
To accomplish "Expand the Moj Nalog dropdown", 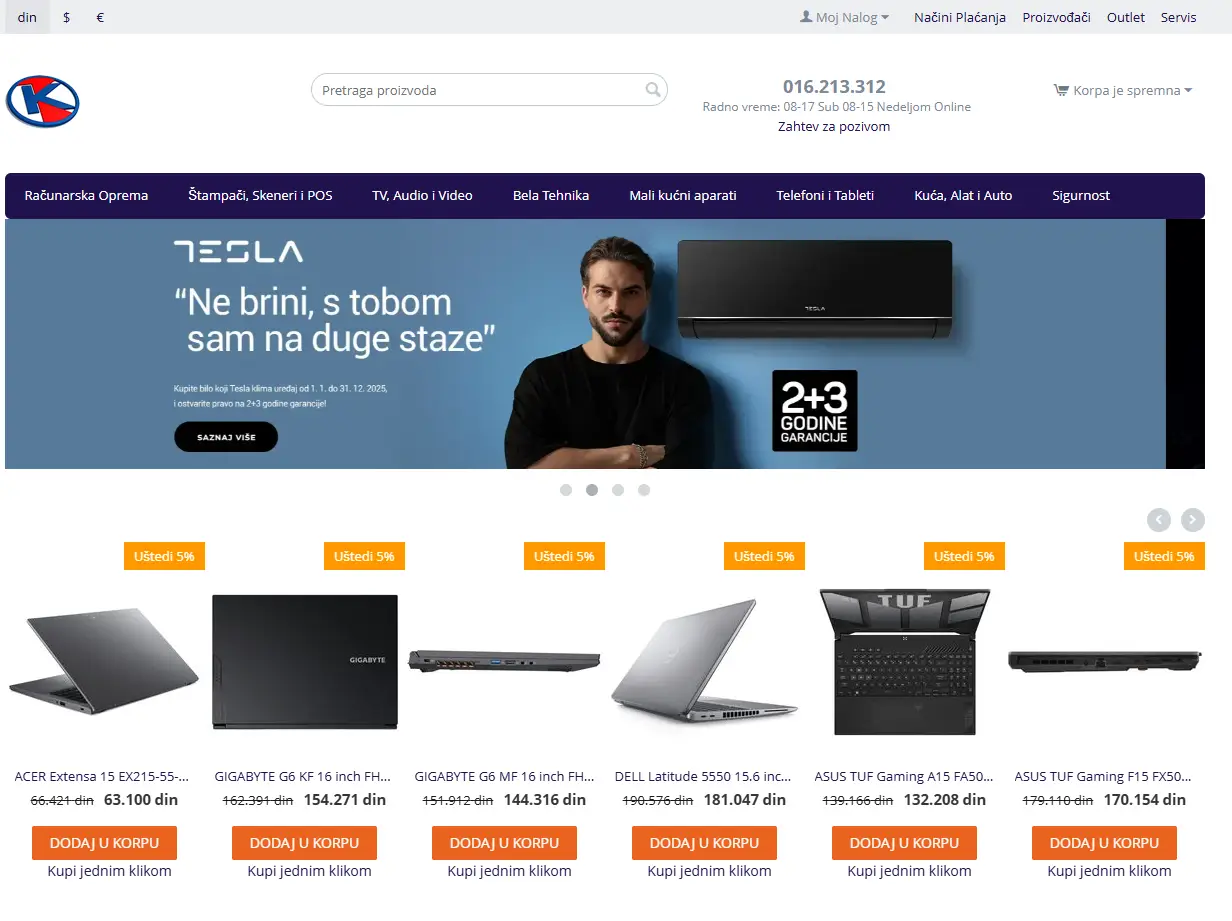I will 844,17.
